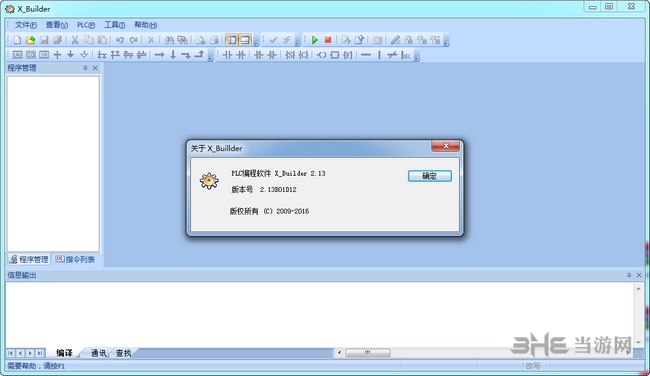Click the Paste clipboard icon
650x376 pixels.
(102, 40)
